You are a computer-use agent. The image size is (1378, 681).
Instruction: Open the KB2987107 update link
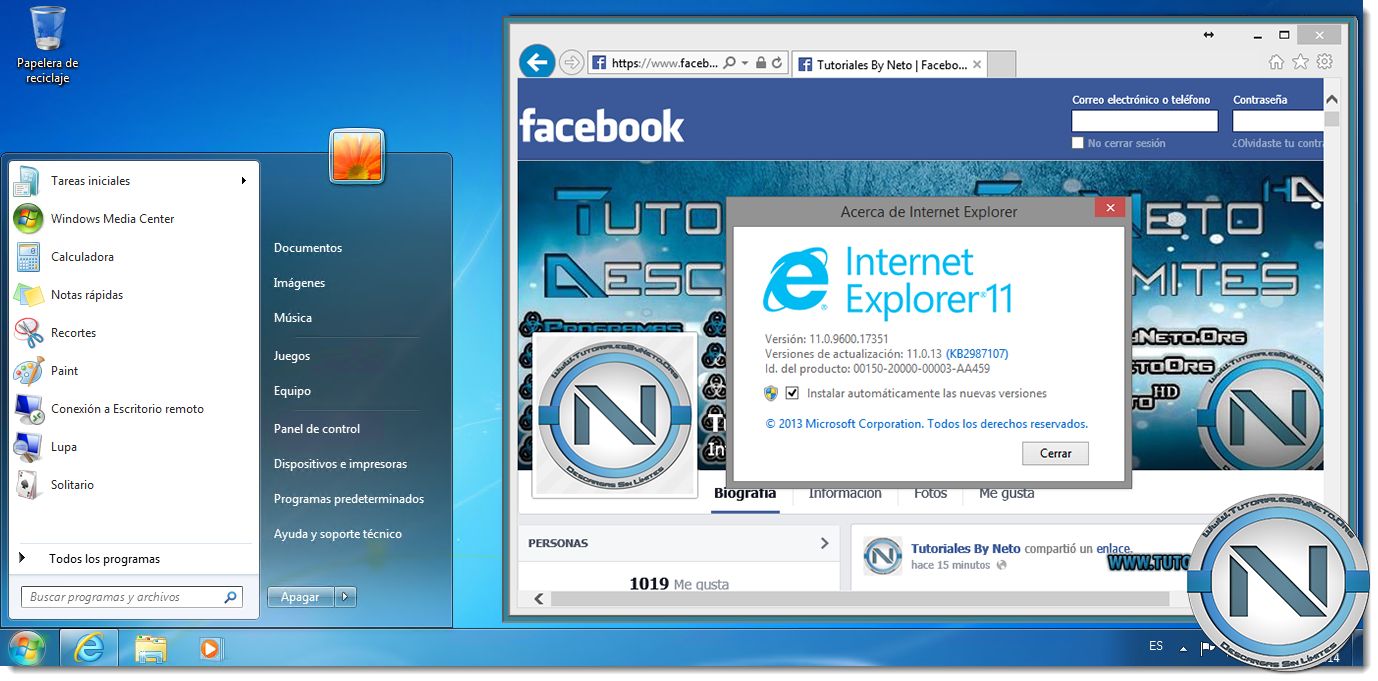point(977,354)
